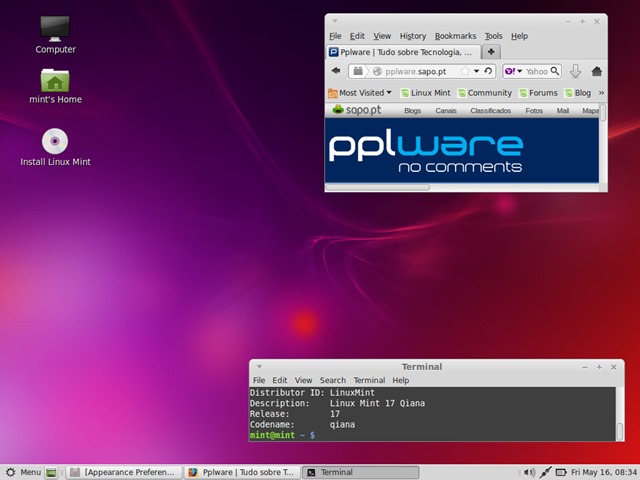The height and width of the screenshot is (480, 640).
Task: Open the Terminal window's Help menu
Action: point(400,380)
